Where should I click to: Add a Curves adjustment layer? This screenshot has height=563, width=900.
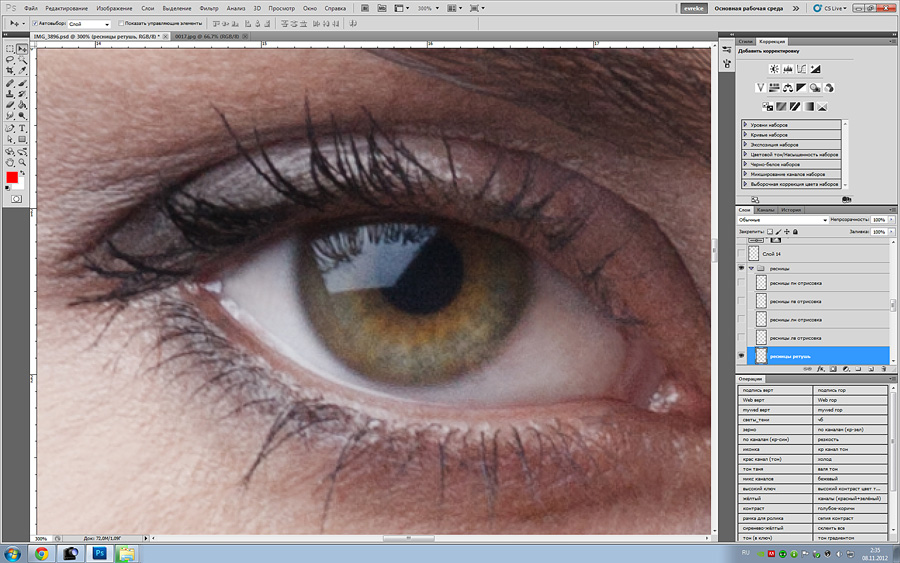(x=801, y=69)
